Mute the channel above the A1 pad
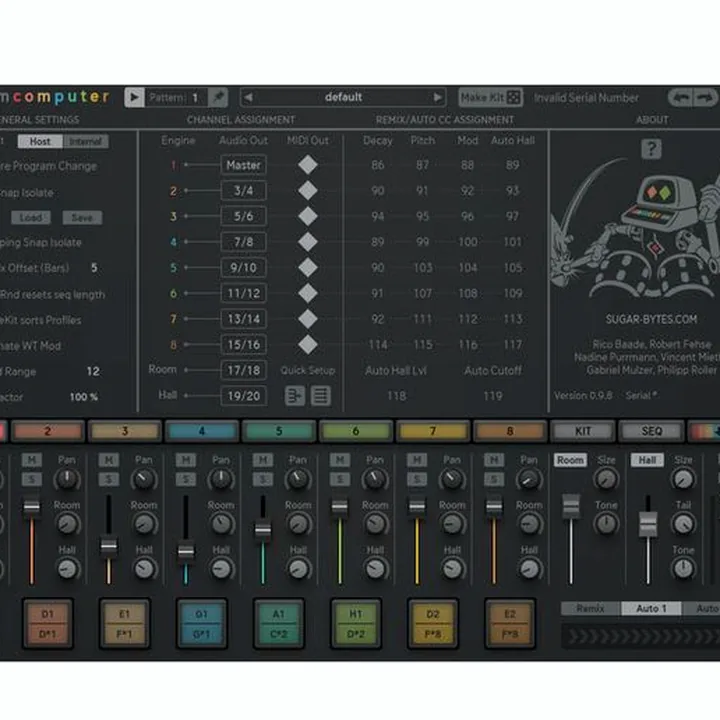The image size is (720, 720). (x=263, y=460)
